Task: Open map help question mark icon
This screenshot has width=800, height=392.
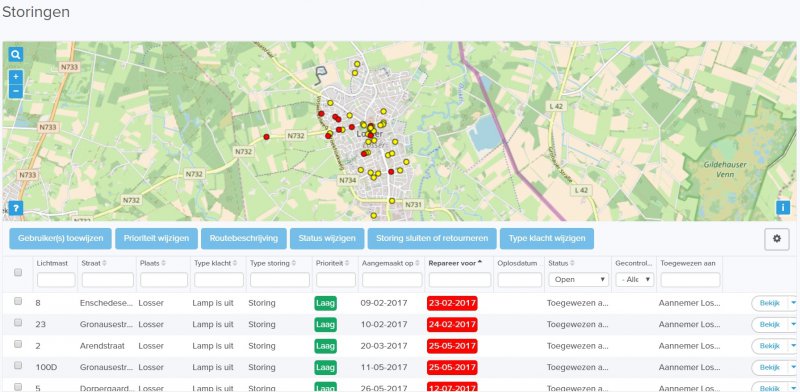Action: tap(16, 208)
